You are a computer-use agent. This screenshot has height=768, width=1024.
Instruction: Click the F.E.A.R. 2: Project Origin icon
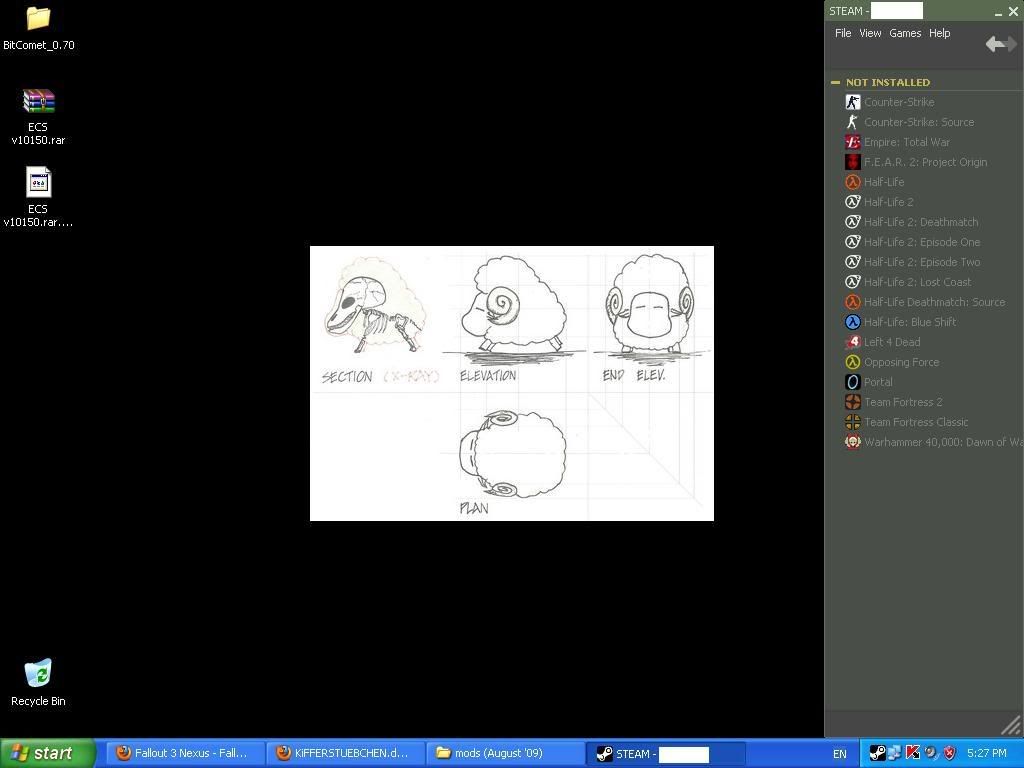[x=853, y=162]
